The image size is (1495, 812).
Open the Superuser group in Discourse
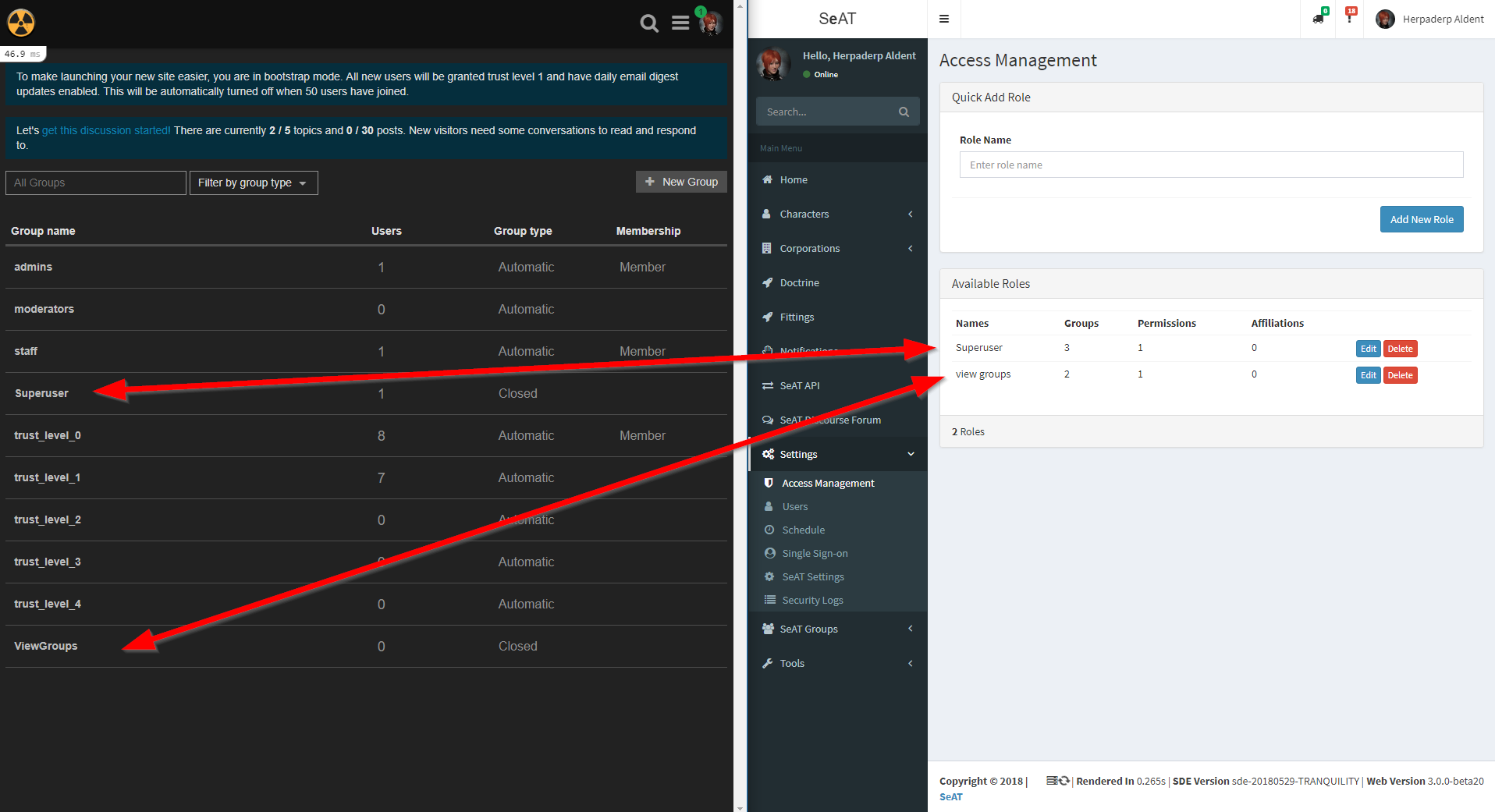(41, 393)
